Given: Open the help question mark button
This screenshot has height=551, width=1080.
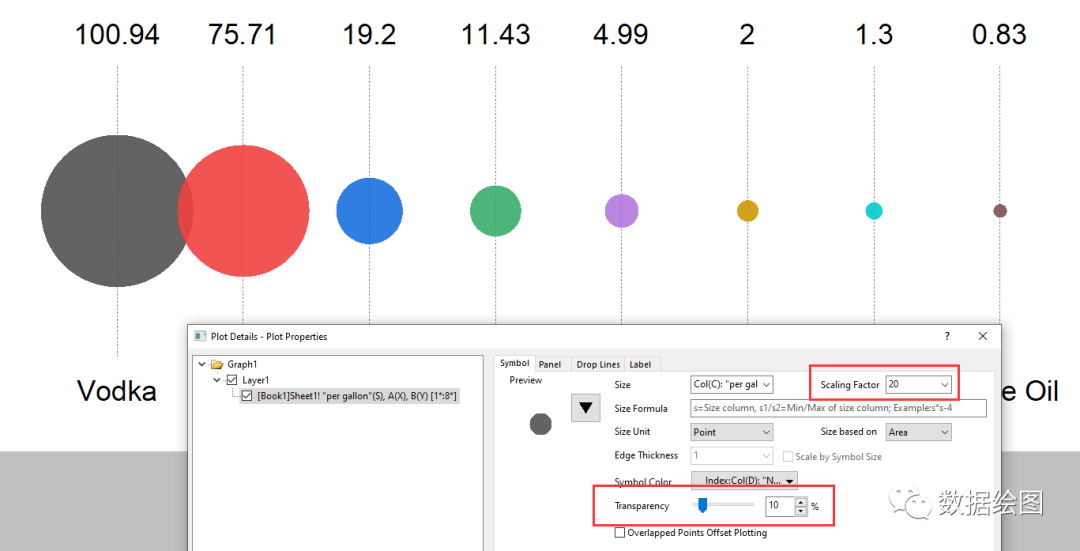Looking at the screenshot, I should pyautogui.click(x=947, y=336).
